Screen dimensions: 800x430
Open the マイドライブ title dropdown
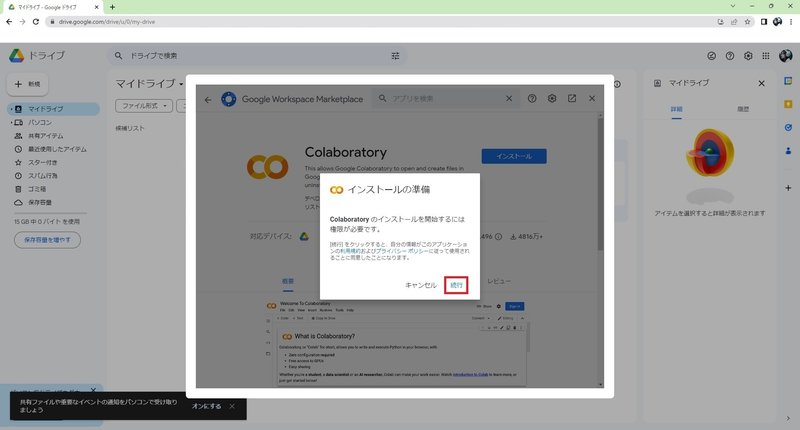click(149, 83)
